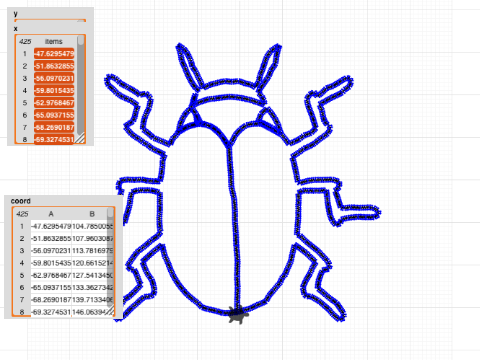Click coord cell A8 with -69.3274531
Screen dimensions: 480x360
[x=51, y=311]
